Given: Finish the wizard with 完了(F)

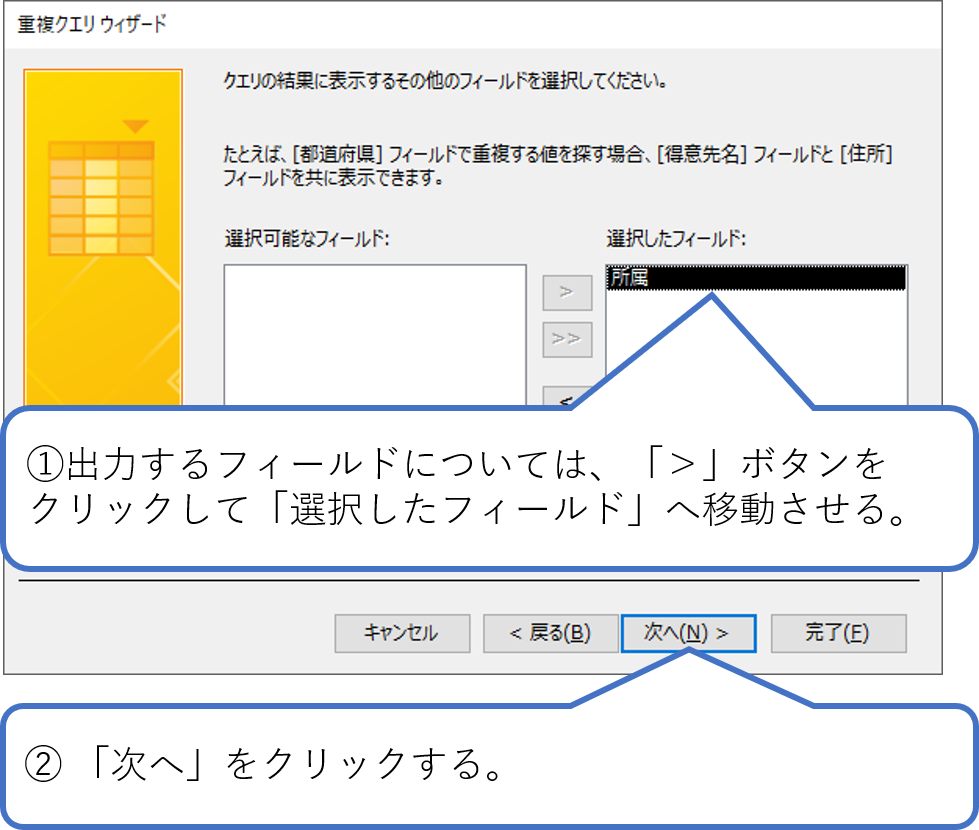Looking at the screenshot, I should (838, 633).
